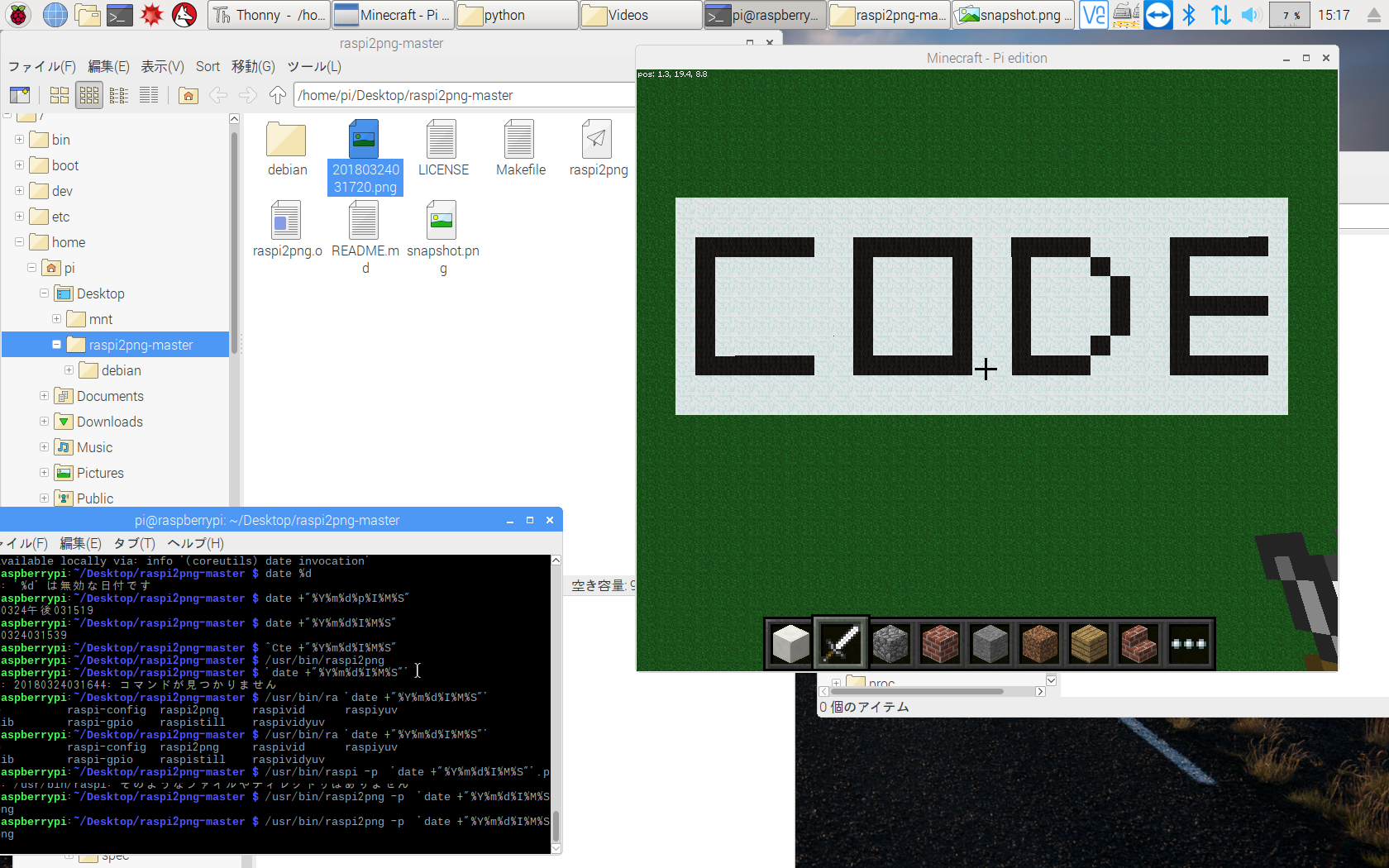Launch the terminal from the taskbar
This screenshot has width=1389, height=868.
[120, 15]
